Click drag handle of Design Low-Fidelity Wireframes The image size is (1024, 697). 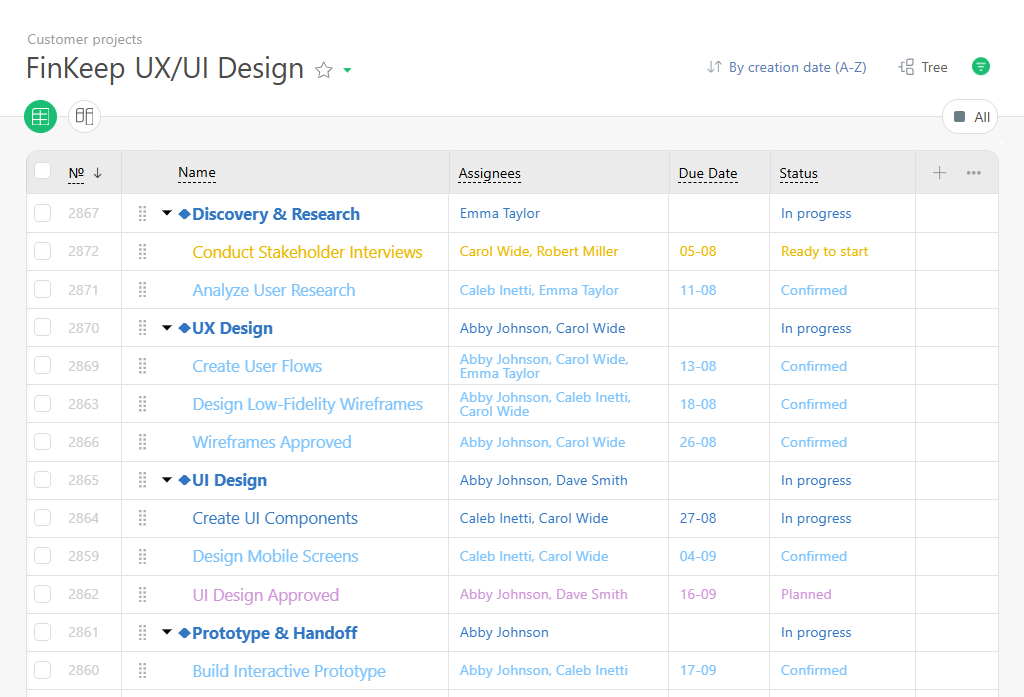click(x=142, y=404)
